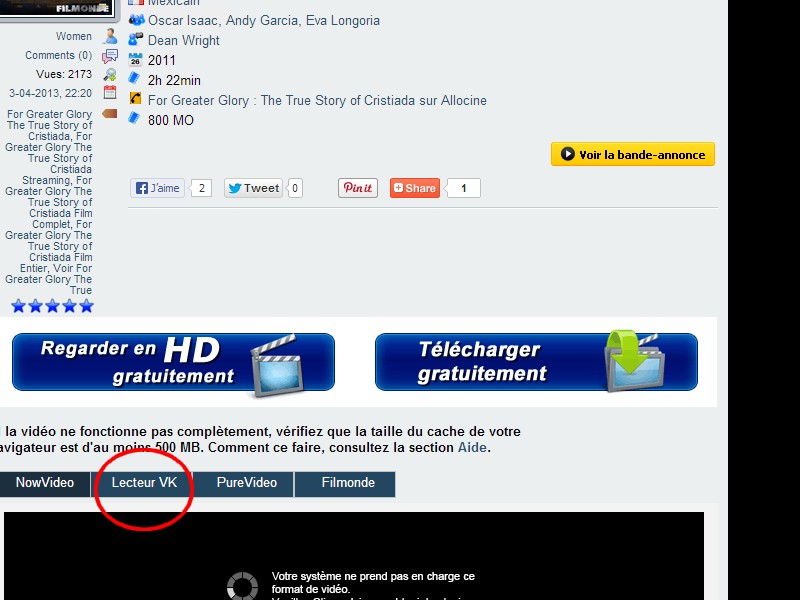Viewport: 800px width, 600px height.
Task: Open the first 'For Greater Glory' keyword link
Action: [49, 114]
